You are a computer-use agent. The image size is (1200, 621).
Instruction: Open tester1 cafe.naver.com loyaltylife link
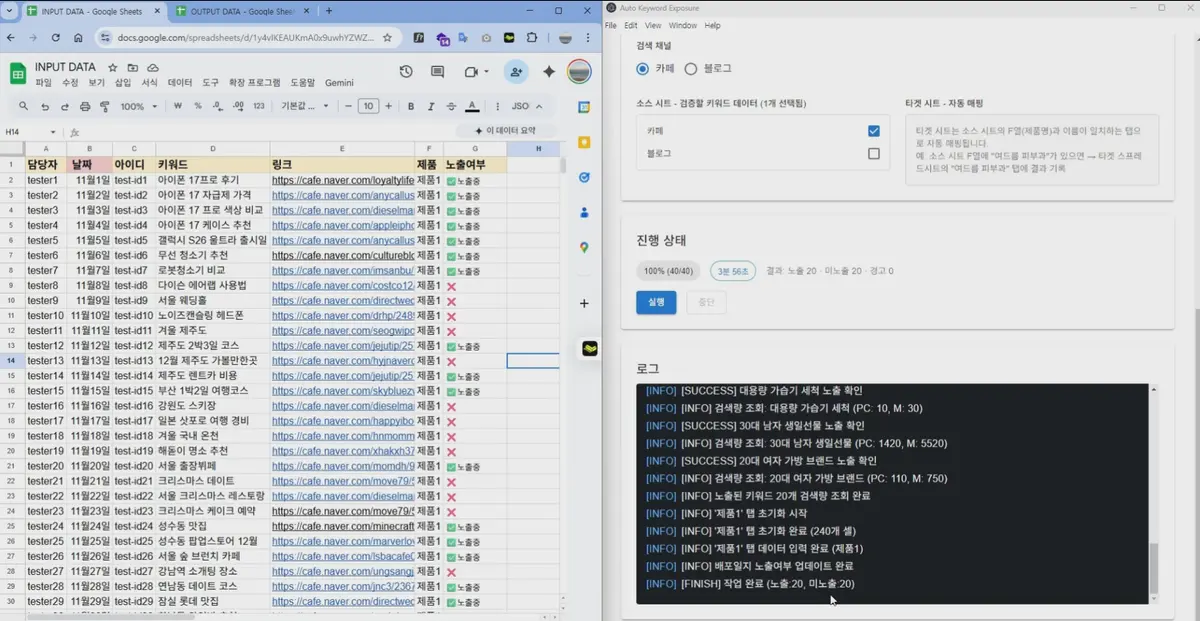[x=343, y=181]
